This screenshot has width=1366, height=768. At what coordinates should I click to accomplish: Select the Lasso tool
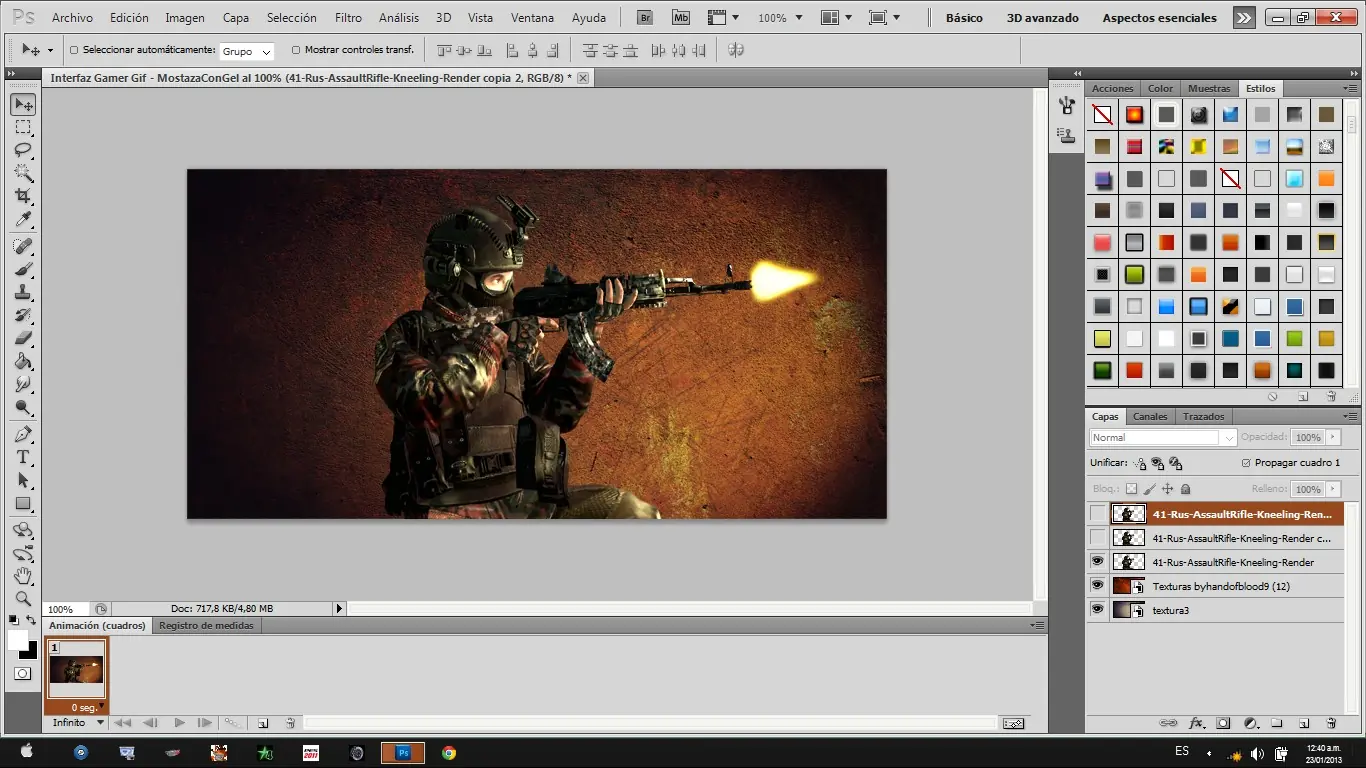coord(23,150)
